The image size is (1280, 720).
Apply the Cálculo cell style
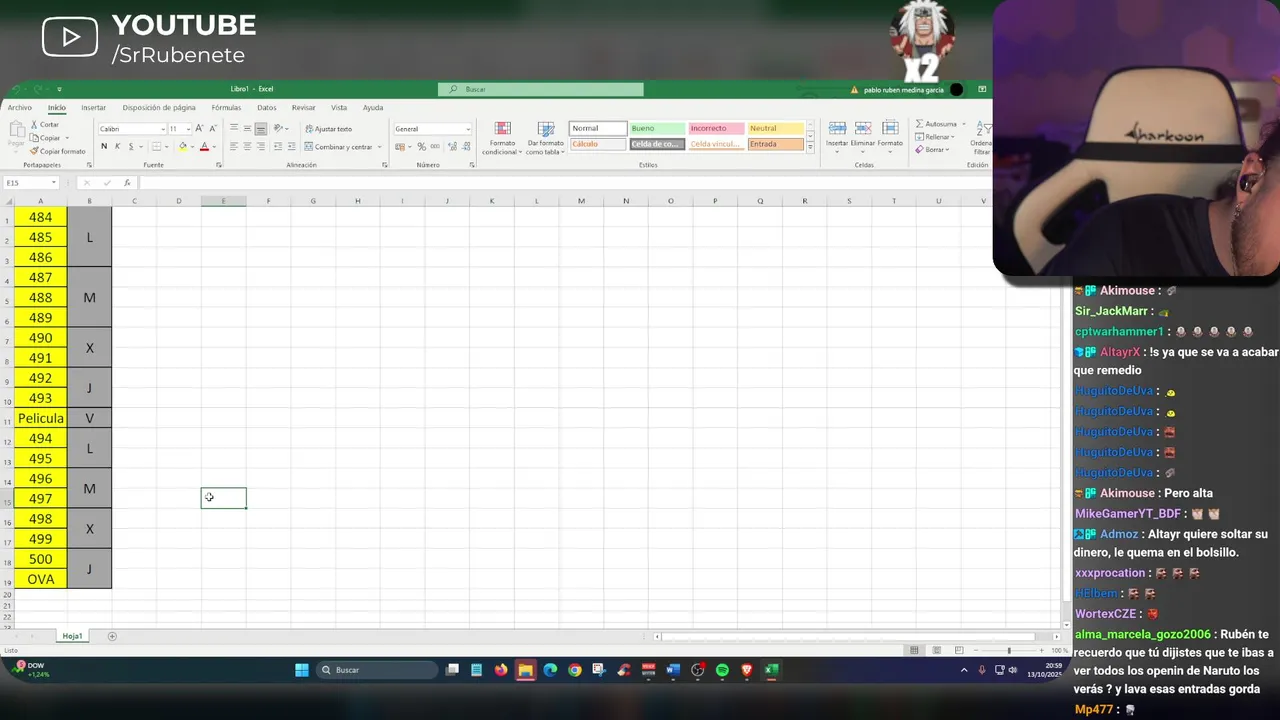(598, 144)
